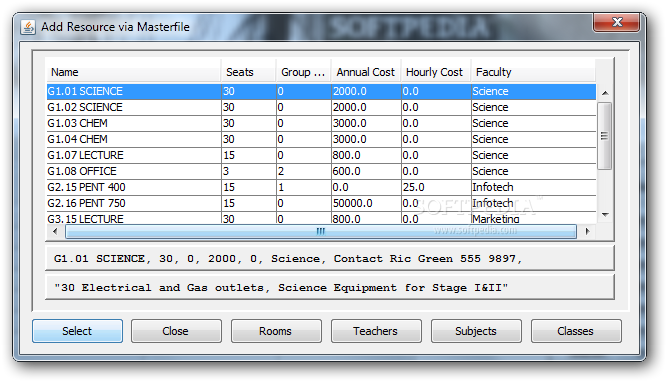Select the G2.15 PENT 400 row

tap(321, 187)
